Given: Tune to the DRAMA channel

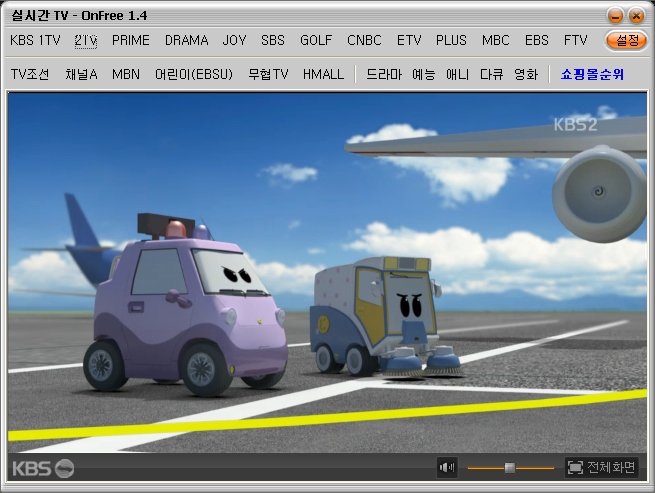Looking at the screenshot, I should coord(187,41).
